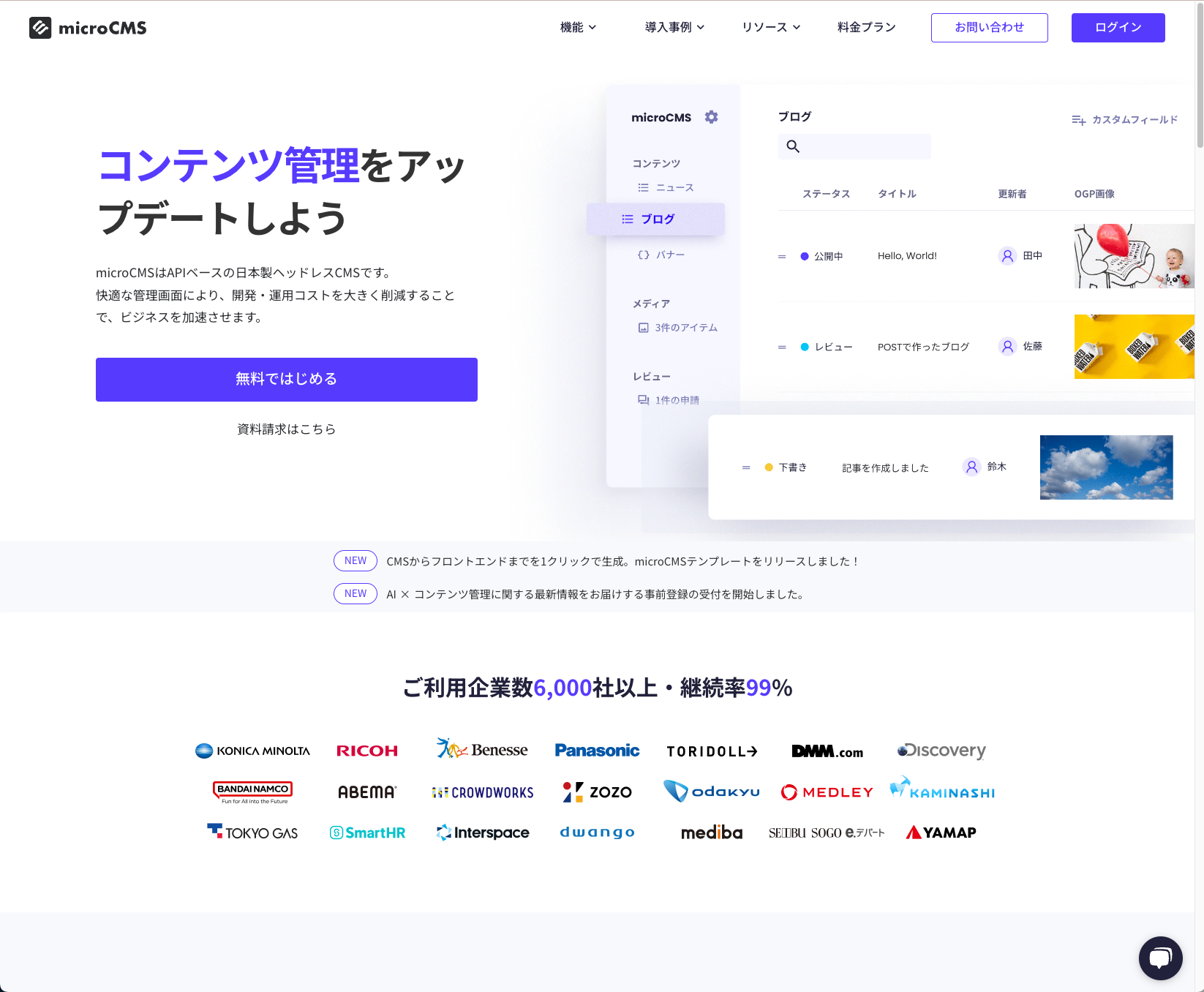Select the ニュース list icon

coord(644,187)
